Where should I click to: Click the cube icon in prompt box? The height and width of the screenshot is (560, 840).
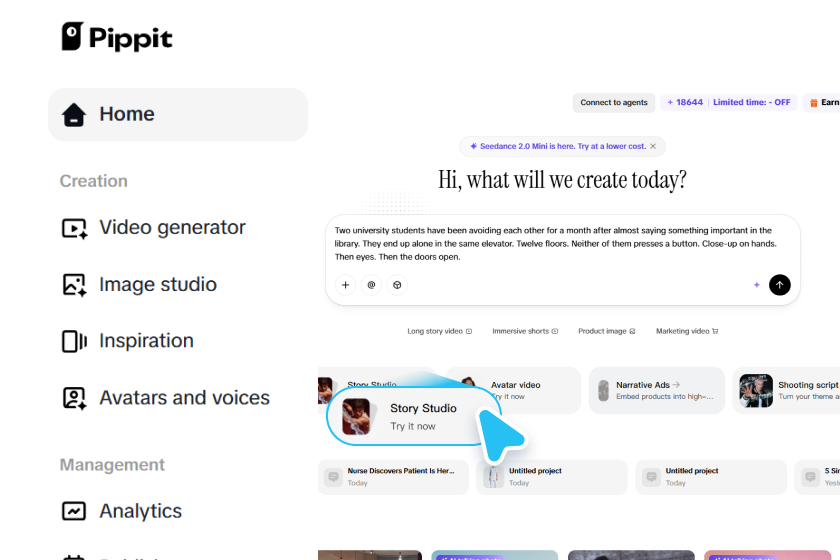pos(397,285)
